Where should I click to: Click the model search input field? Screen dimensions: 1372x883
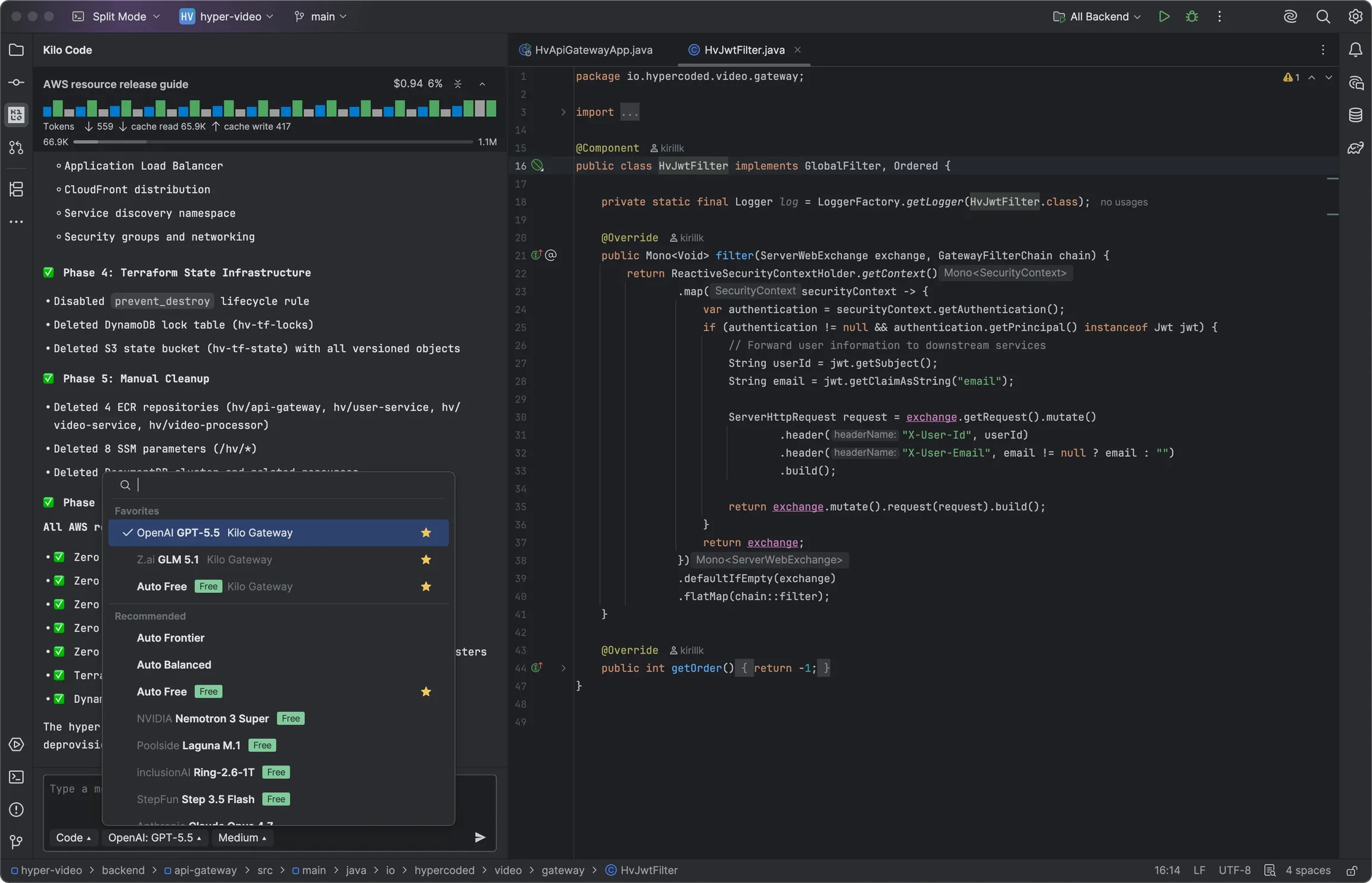point(280,486)
